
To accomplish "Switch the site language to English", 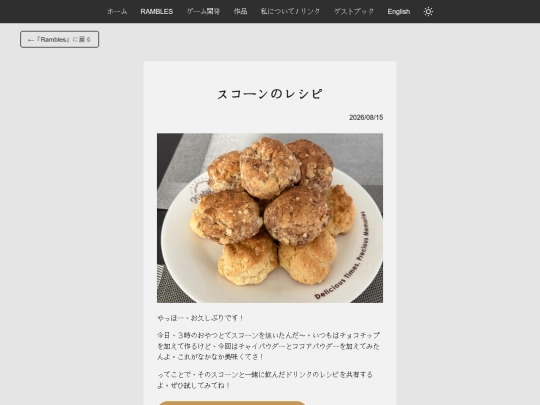I will (x=398, y=12).
